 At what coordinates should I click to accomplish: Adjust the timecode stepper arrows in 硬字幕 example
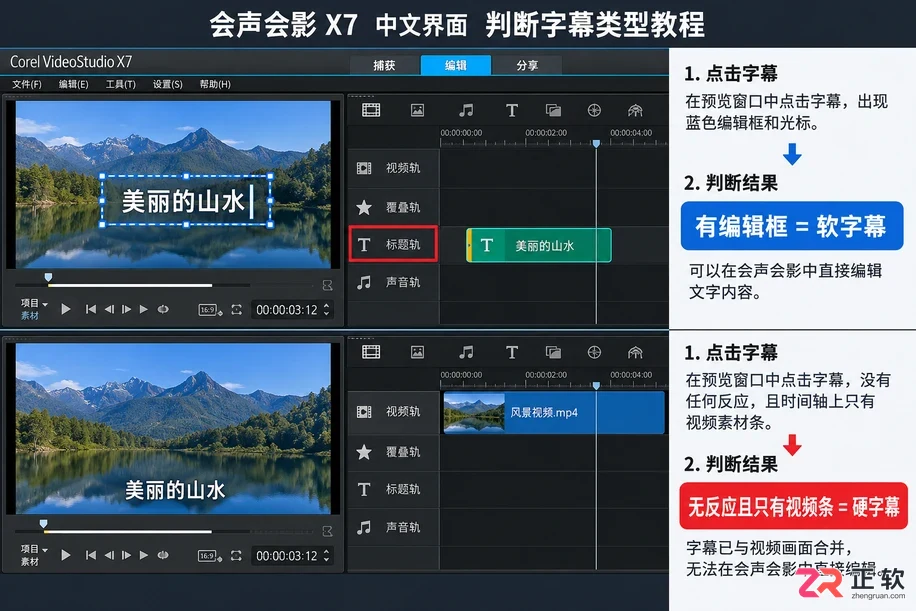(327, 556)
